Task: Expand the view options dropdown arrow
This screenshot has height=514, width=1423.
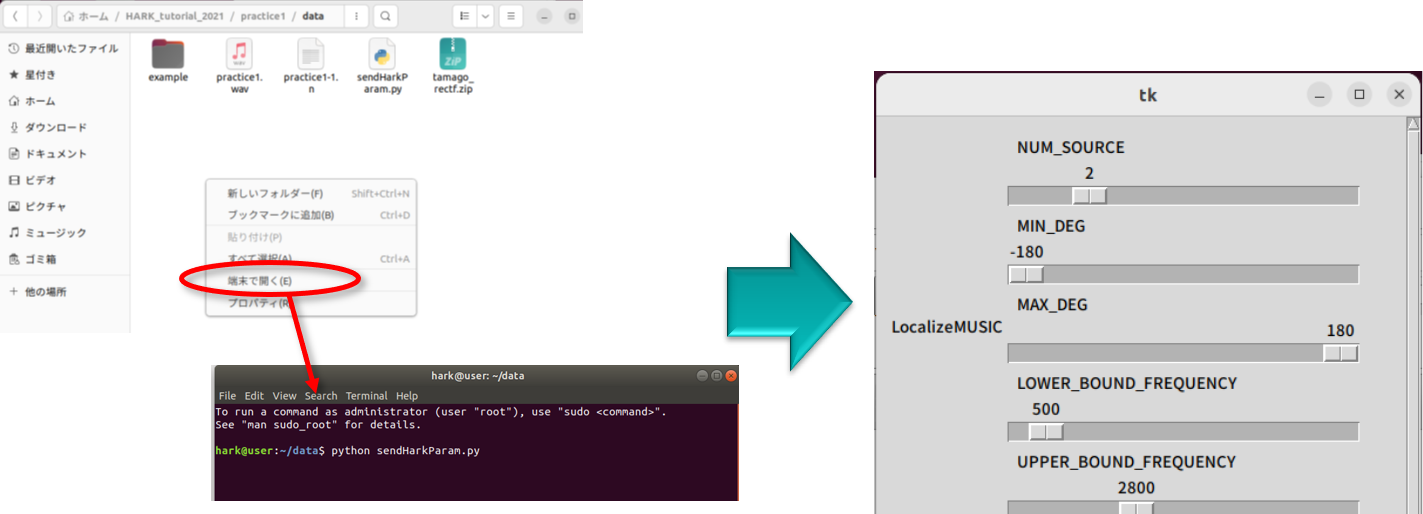Action: [x=485, y=17]
